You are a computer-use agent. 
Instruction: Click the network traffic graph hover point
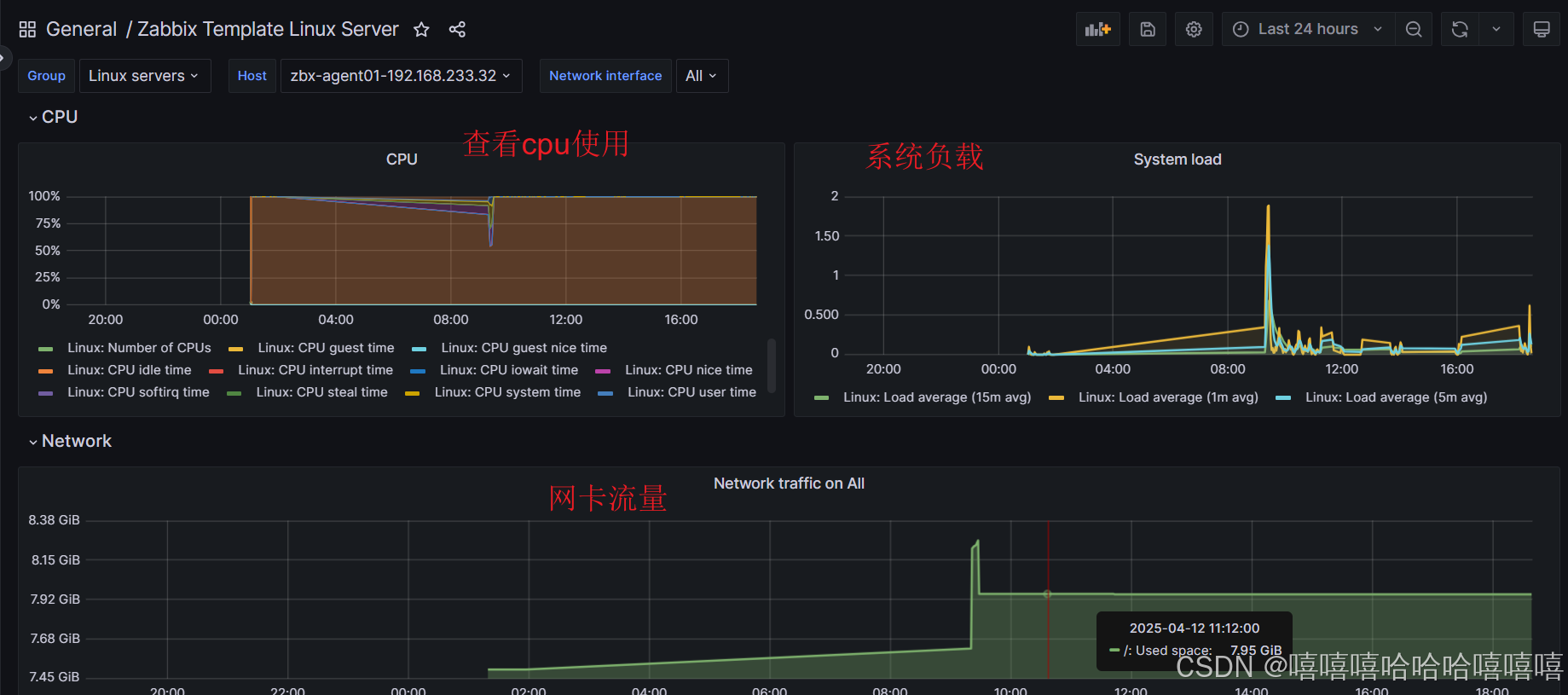pyautogui.click(x=1048, y=594)
